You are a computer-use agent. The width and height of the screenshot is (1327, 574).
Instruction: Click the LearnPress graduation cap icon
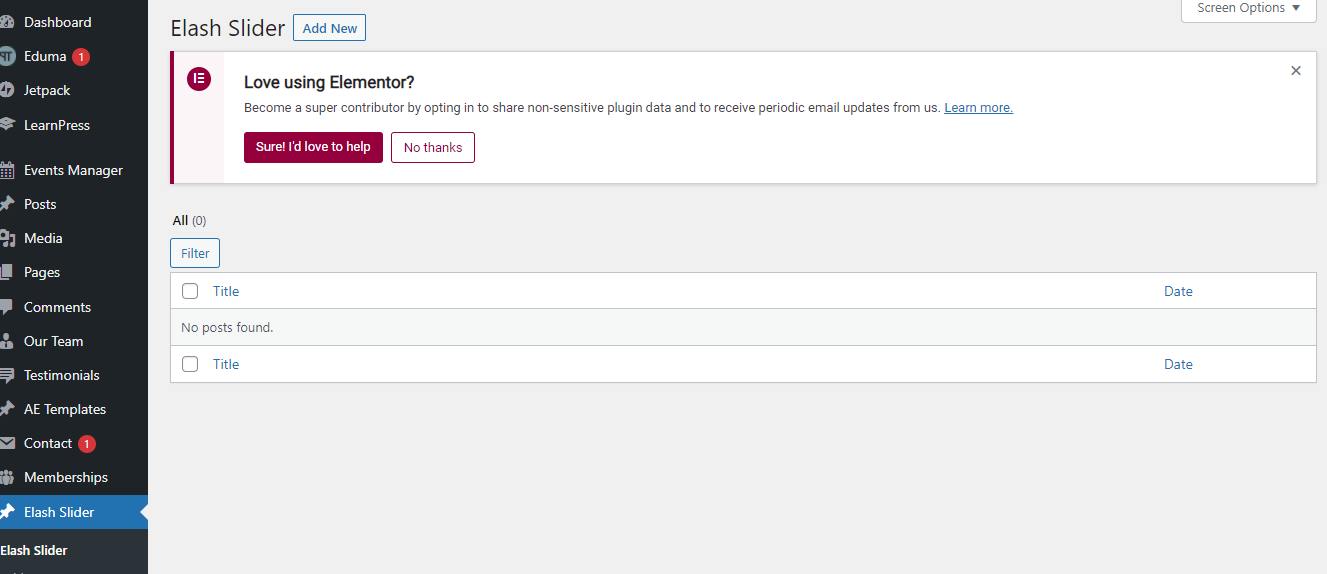(x=7, y=125)
